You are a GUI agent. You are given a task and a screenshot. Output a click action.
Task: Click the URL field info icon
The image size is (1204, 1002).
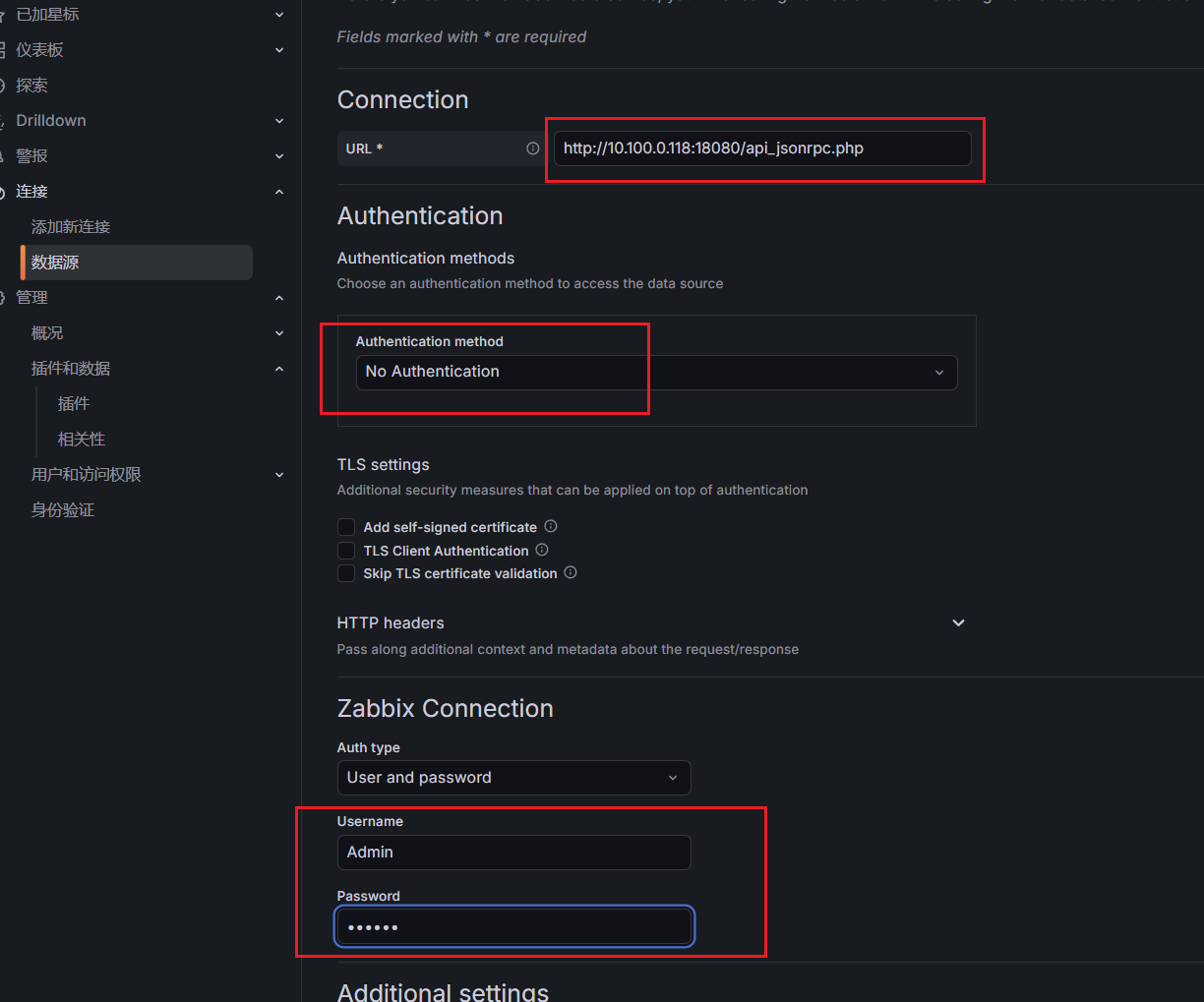coord(532,148)
